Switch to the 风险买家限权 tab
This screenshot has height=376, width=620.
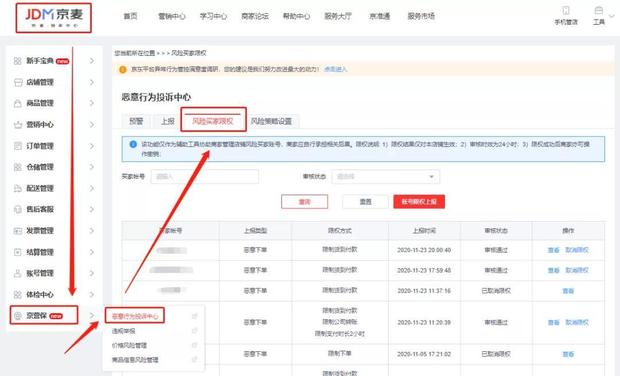click(213, 121)
